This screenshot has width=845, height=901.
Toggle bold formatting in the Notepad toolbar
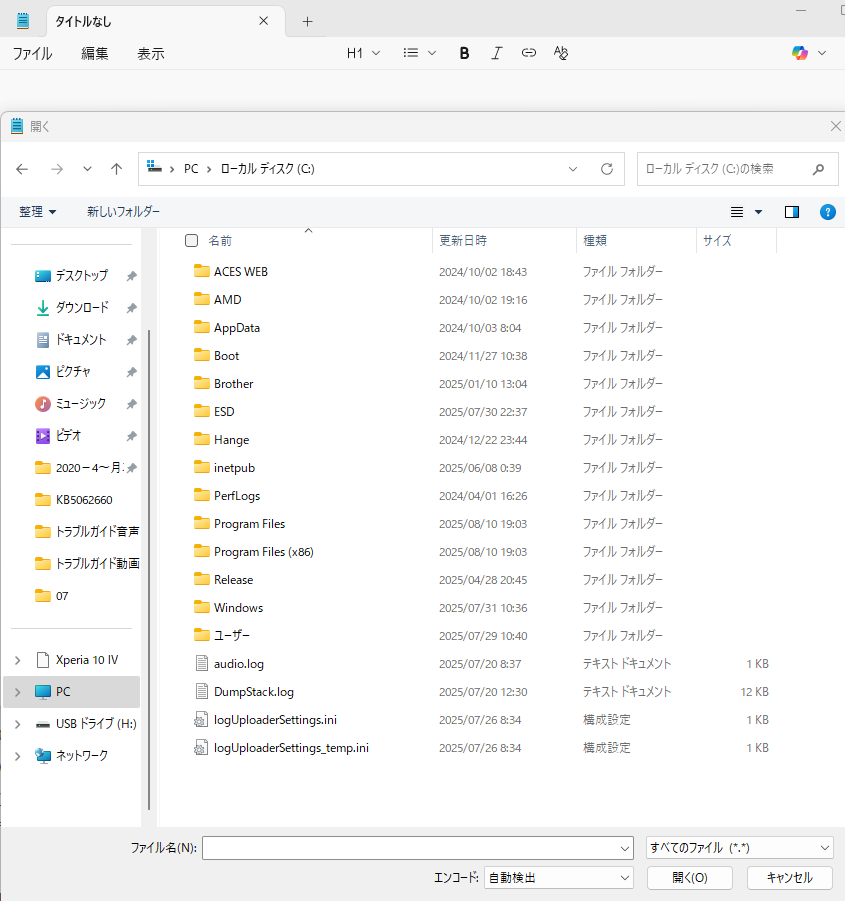point(464,53)
